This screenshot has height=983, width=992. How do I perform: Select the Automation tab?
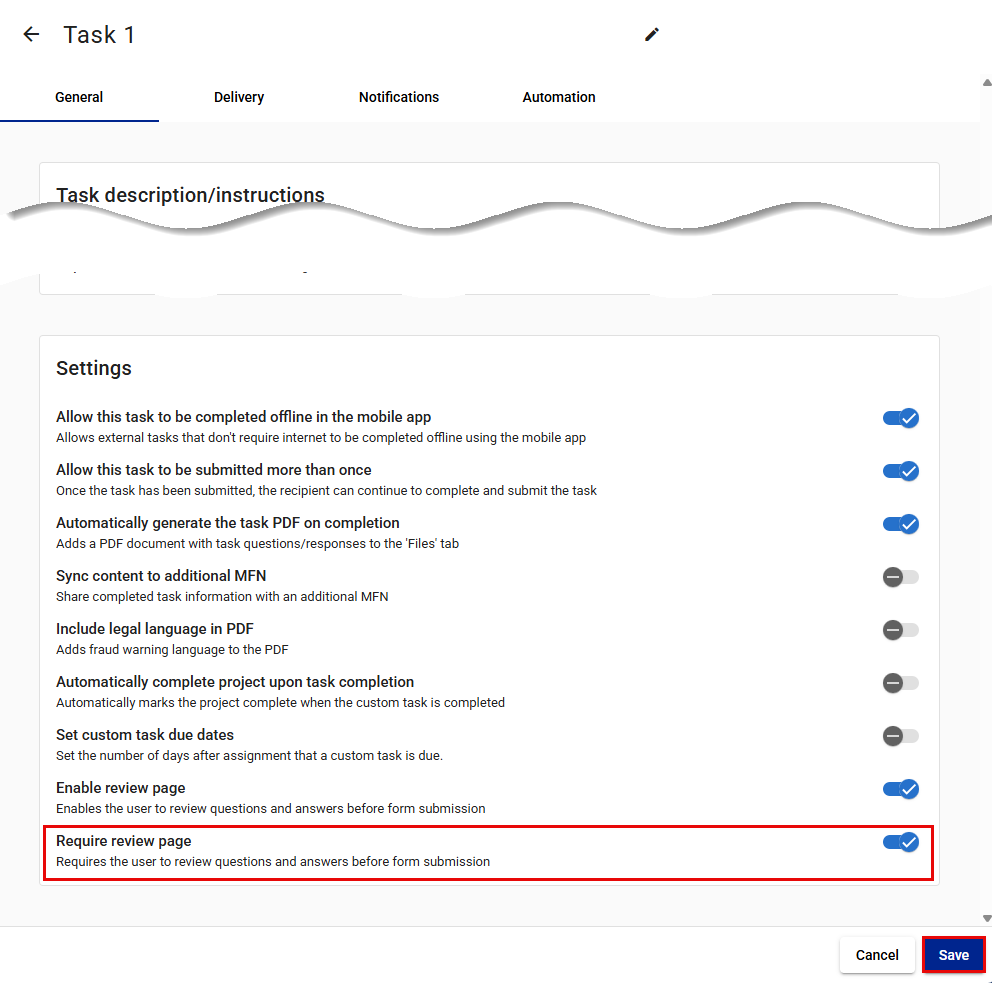click(x=559, y=97)
